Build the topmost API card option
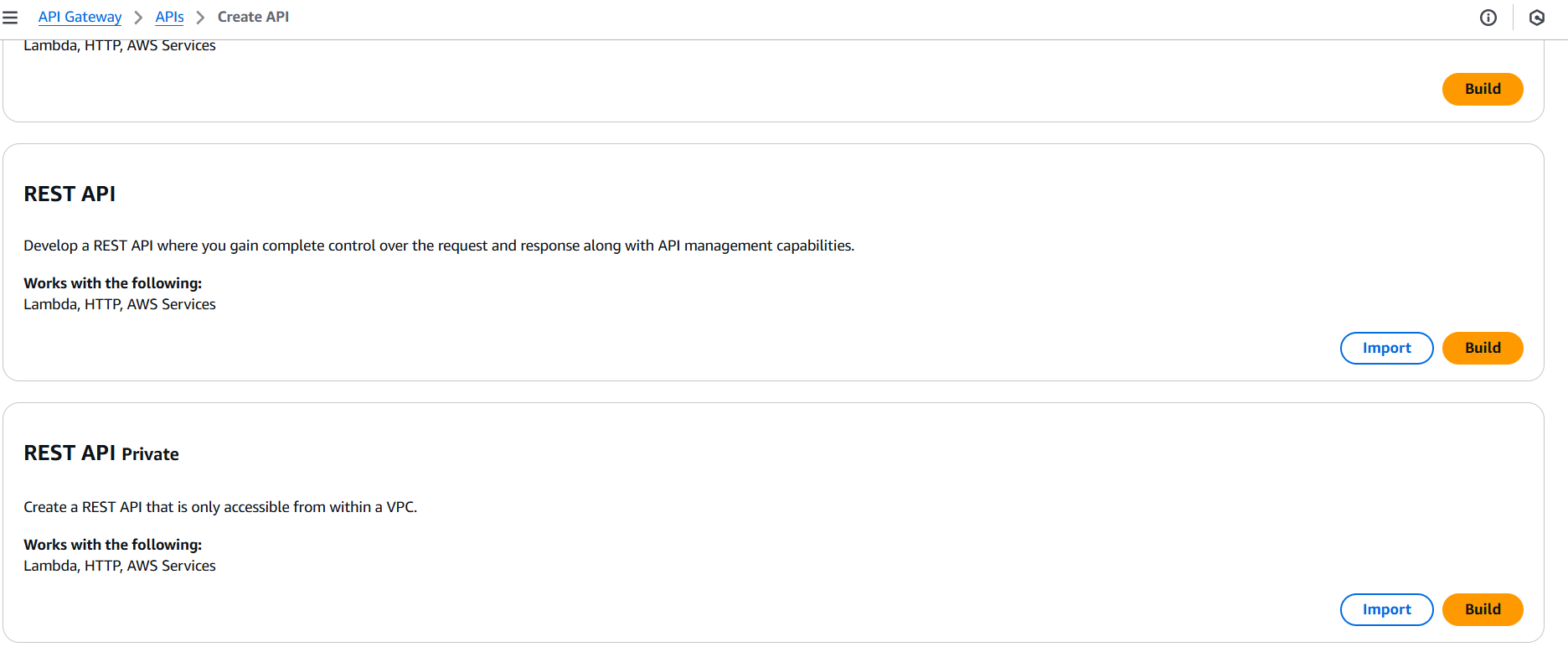The width and height of the screenshot is (1568, 647). pos(1483,89)
